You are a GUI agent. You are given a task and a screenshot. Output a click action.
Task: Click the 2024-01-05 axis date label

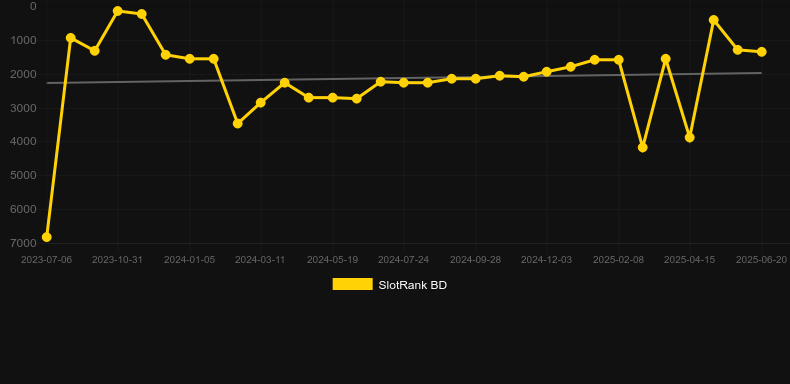point(189,260)
